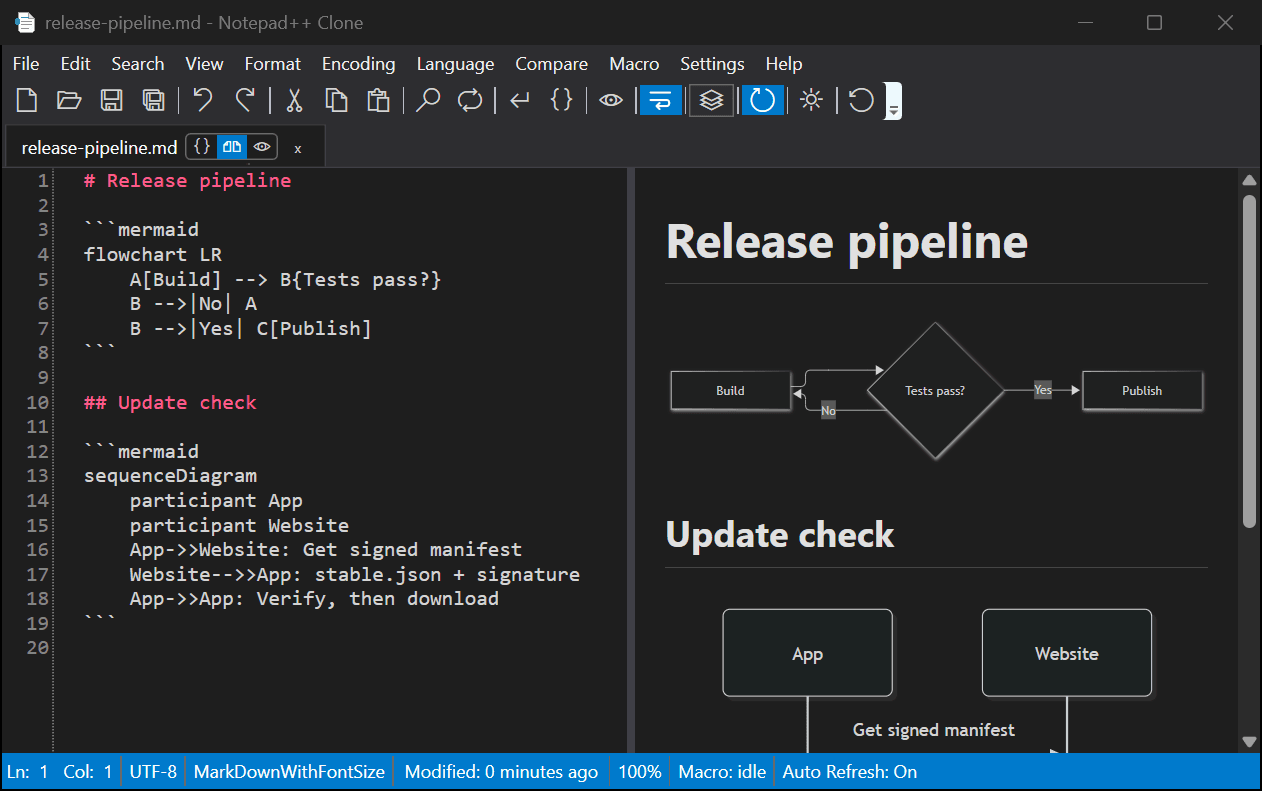Click the Save All double-floppy icon
Viewport: 1262px width, 791px height.
[x=153, y=100]
